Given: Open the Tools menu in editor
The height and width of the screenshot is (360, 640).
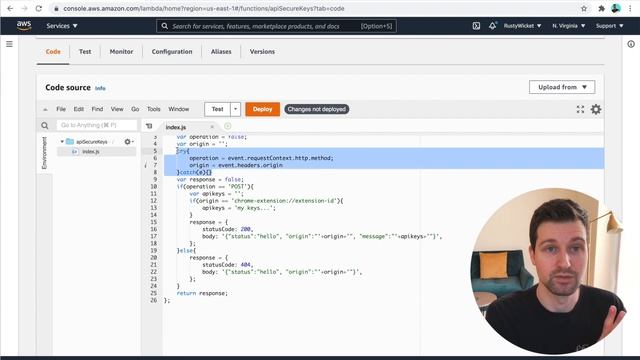Looking at the screenshot, I should click(x=153, y=109).
